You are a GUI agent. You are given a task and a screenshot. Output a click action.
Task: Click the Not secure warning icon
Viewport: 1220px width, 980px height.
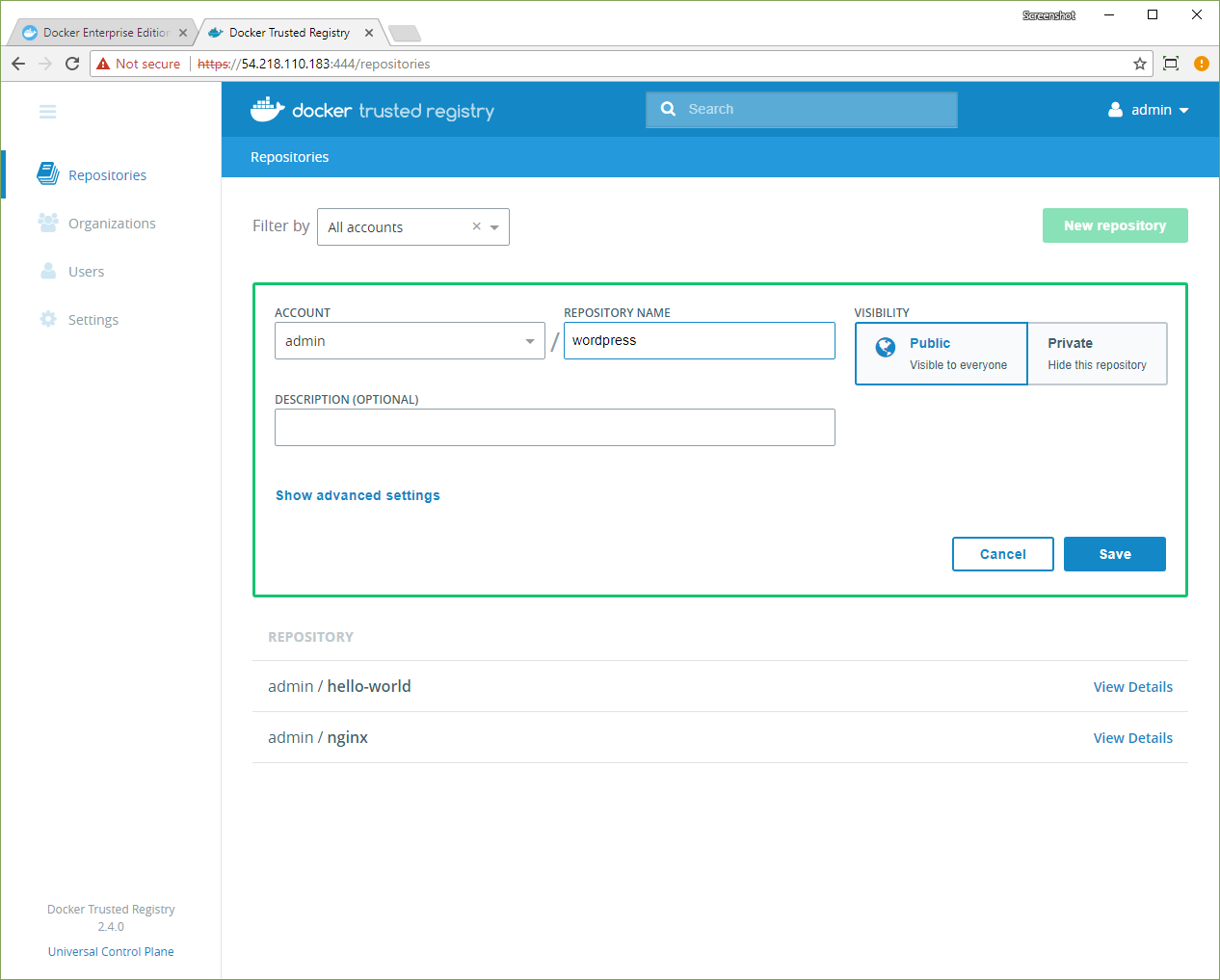104,64
